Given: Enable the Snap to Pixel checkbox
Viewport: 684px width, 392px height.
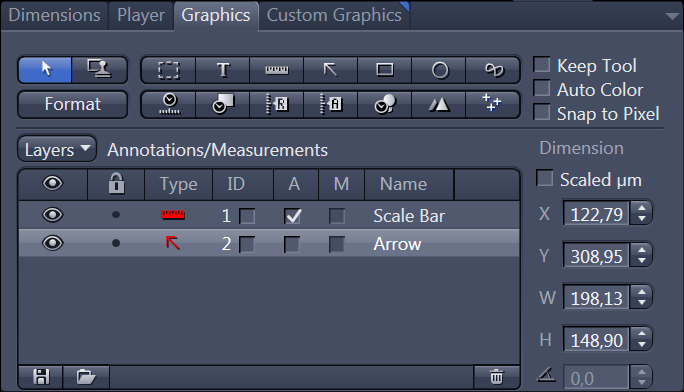Looking at the screenshot, I should click(x=542, y=112).
